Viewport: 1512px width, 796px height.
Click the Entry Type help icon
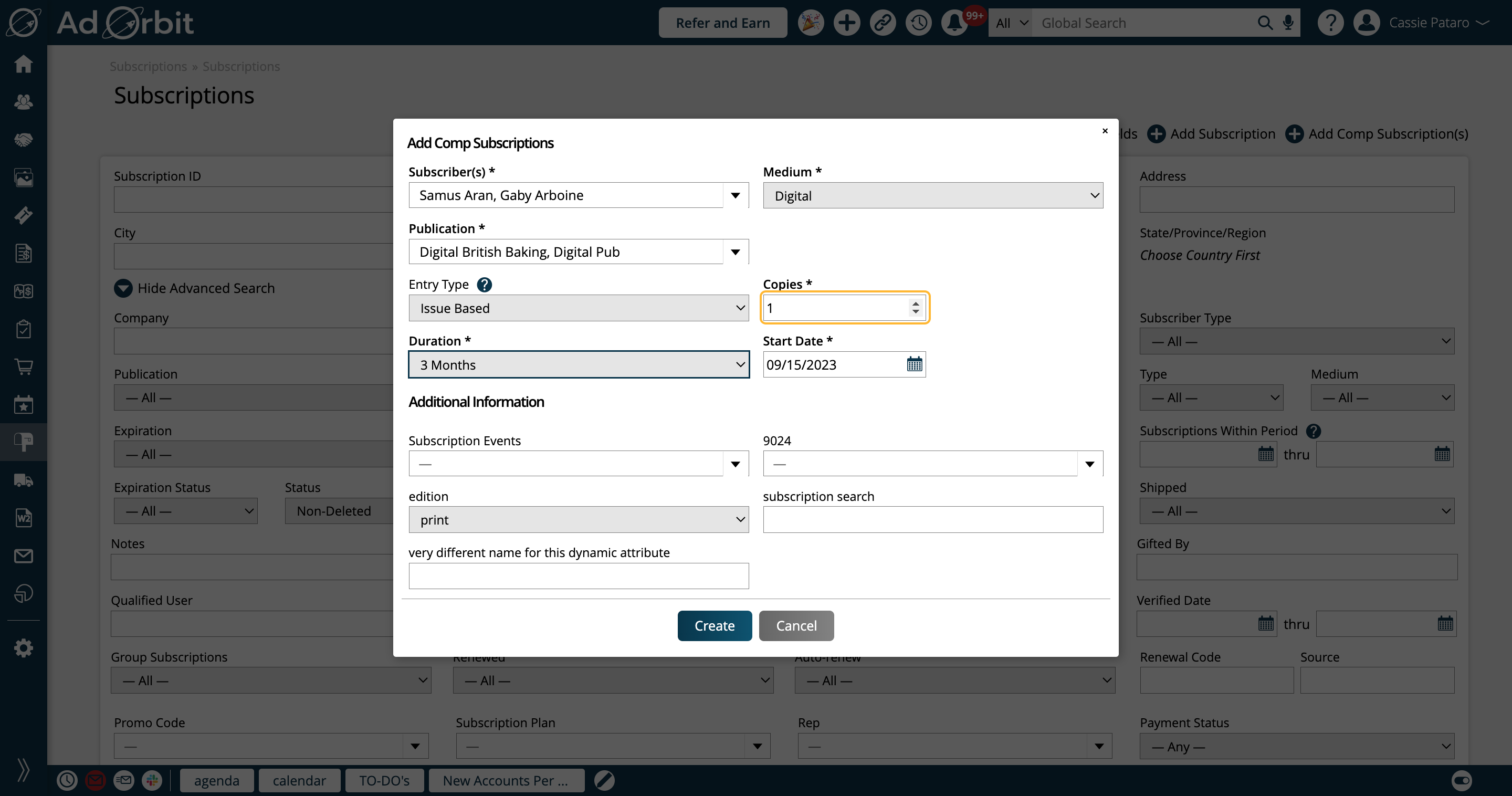point(484,285)
